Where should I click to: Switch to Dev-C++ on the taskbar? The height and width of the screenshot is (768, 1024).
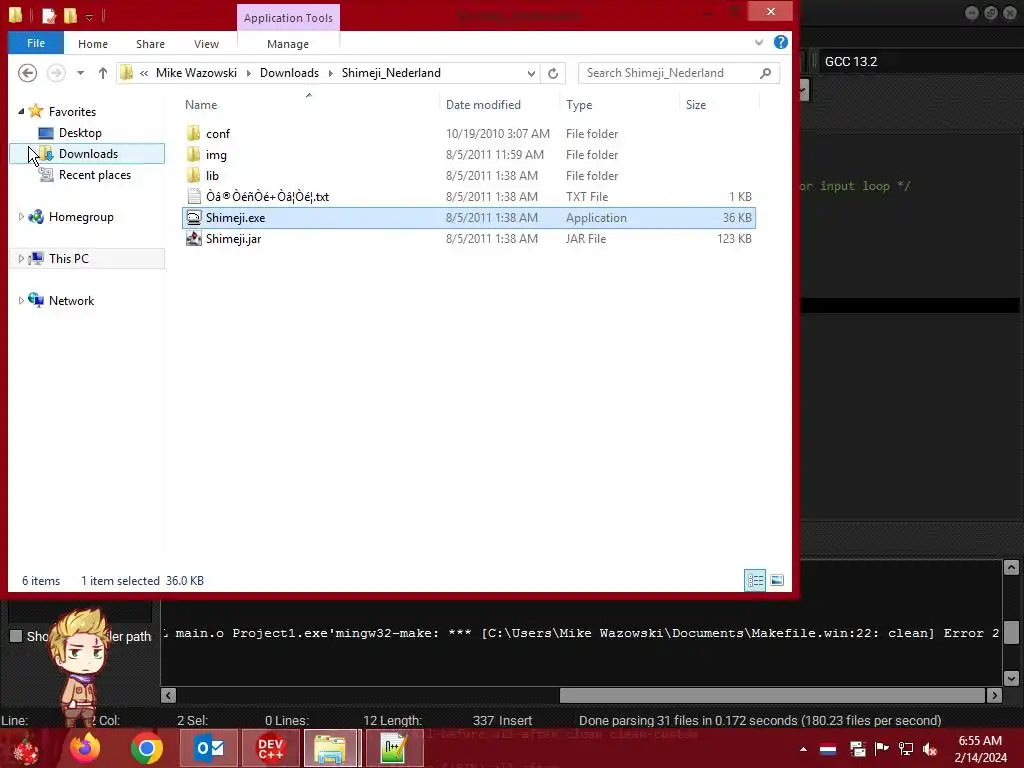point(270,748)
